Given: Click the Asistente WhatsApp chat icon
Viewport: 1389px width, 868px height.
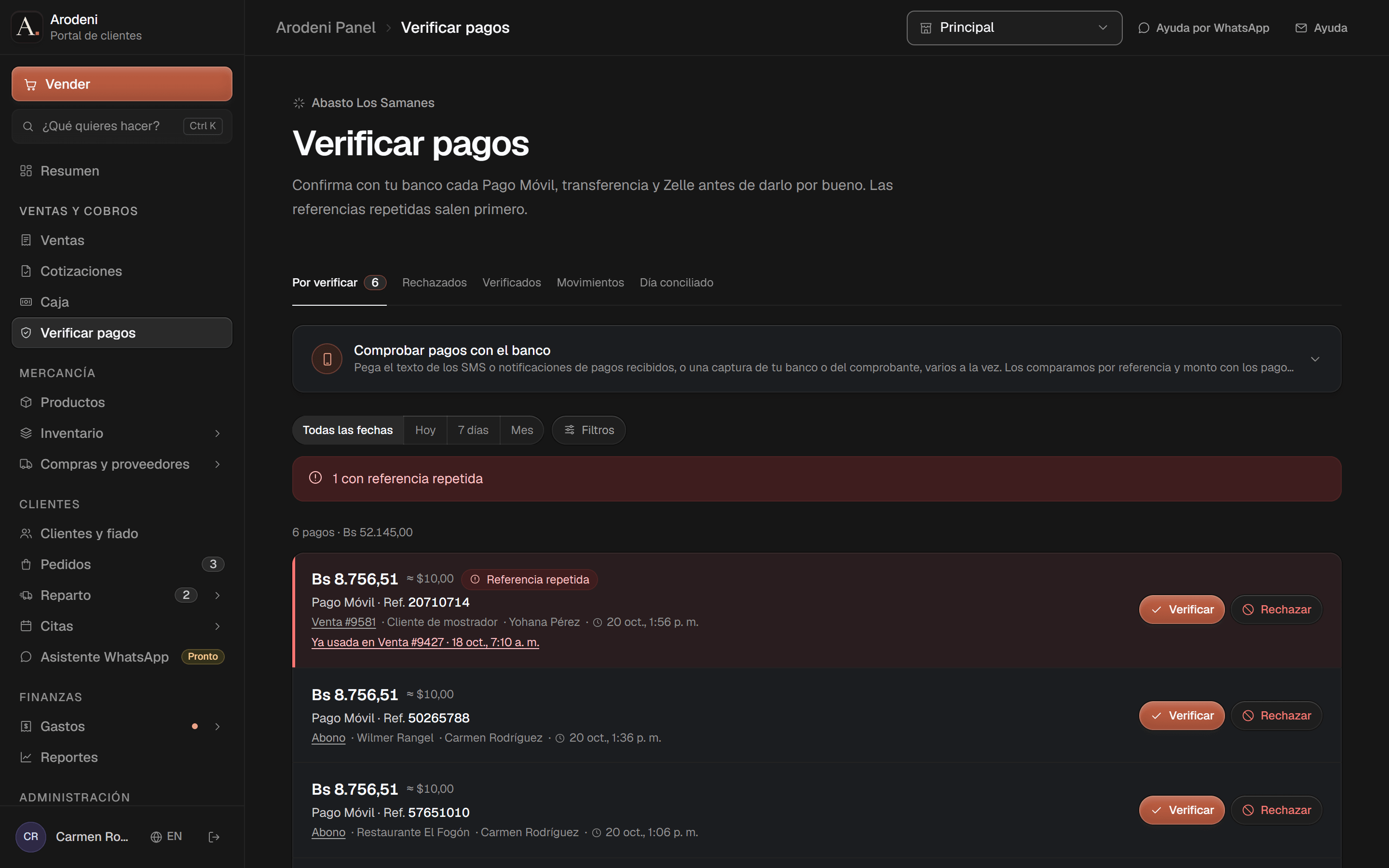Looking at the screenshot, I should (x=26, y=657).
